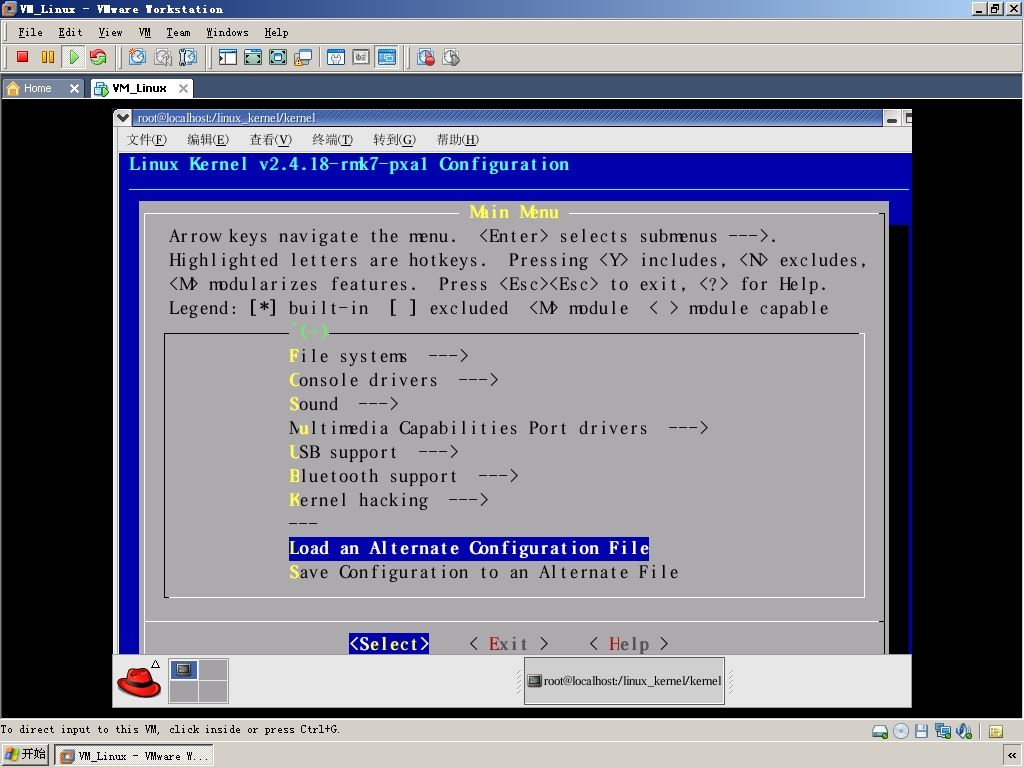Click the yellow message log icon
This screenshot has width=1024, height=768.
tap(995, 731)
